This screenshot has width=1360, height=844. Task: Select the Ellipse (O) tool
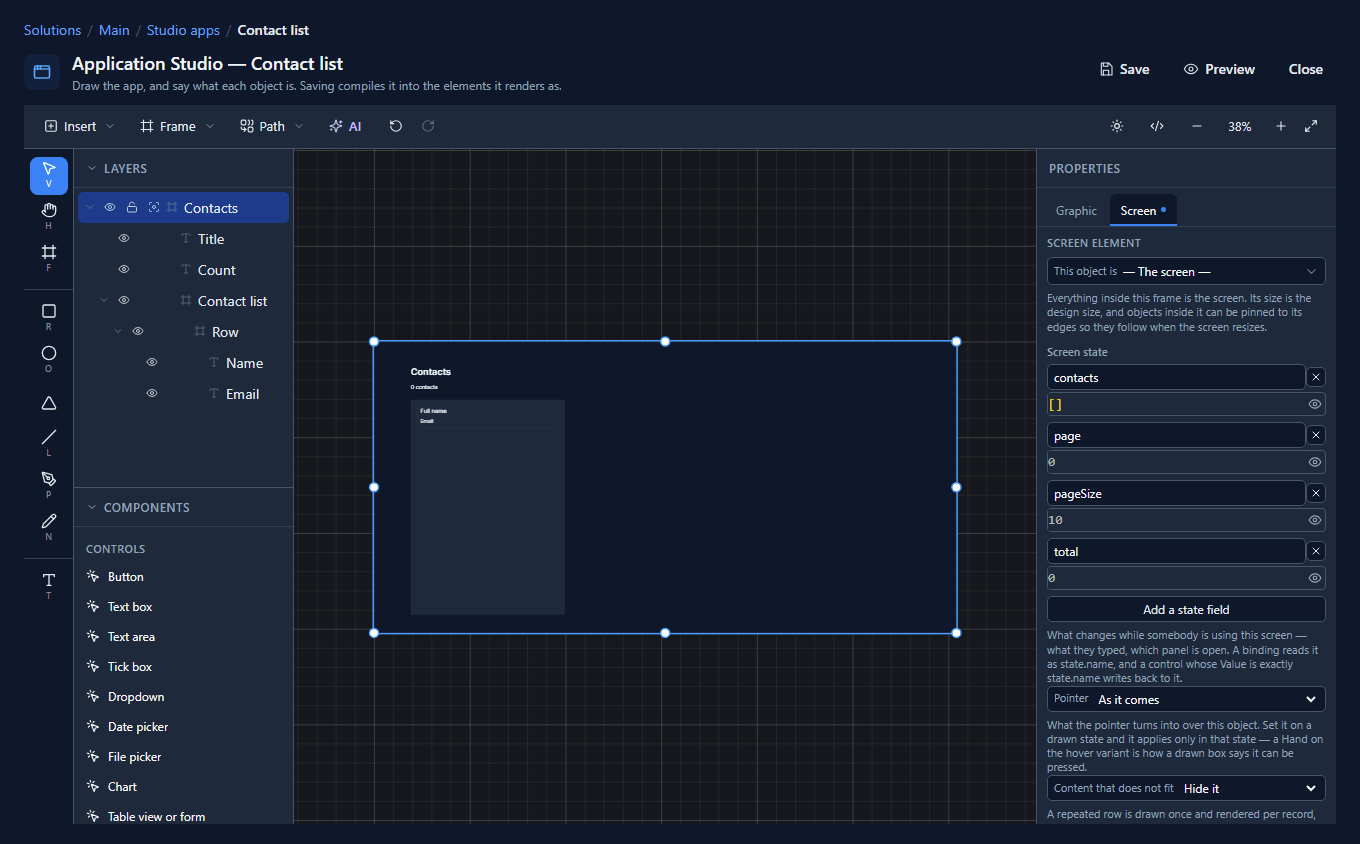49,358
